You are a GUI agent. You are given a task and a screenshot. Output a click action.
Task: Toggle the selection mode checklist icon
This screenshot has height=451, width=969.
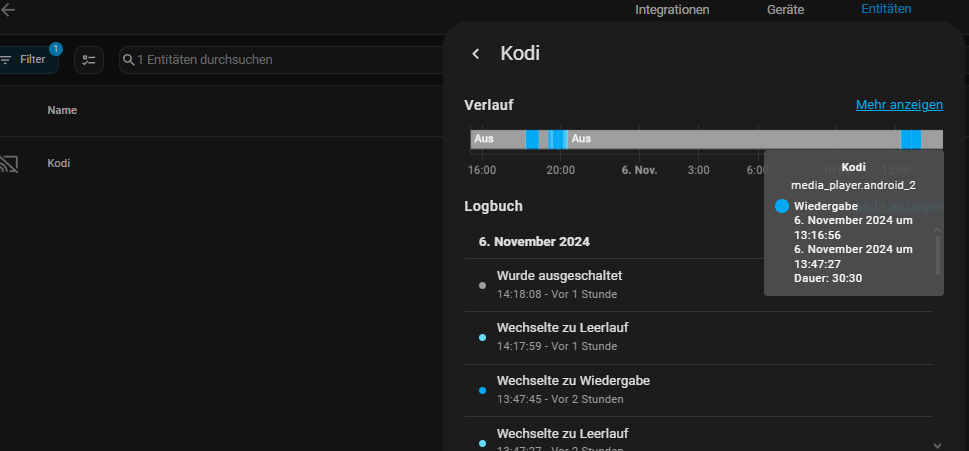[x=89, y=60]
